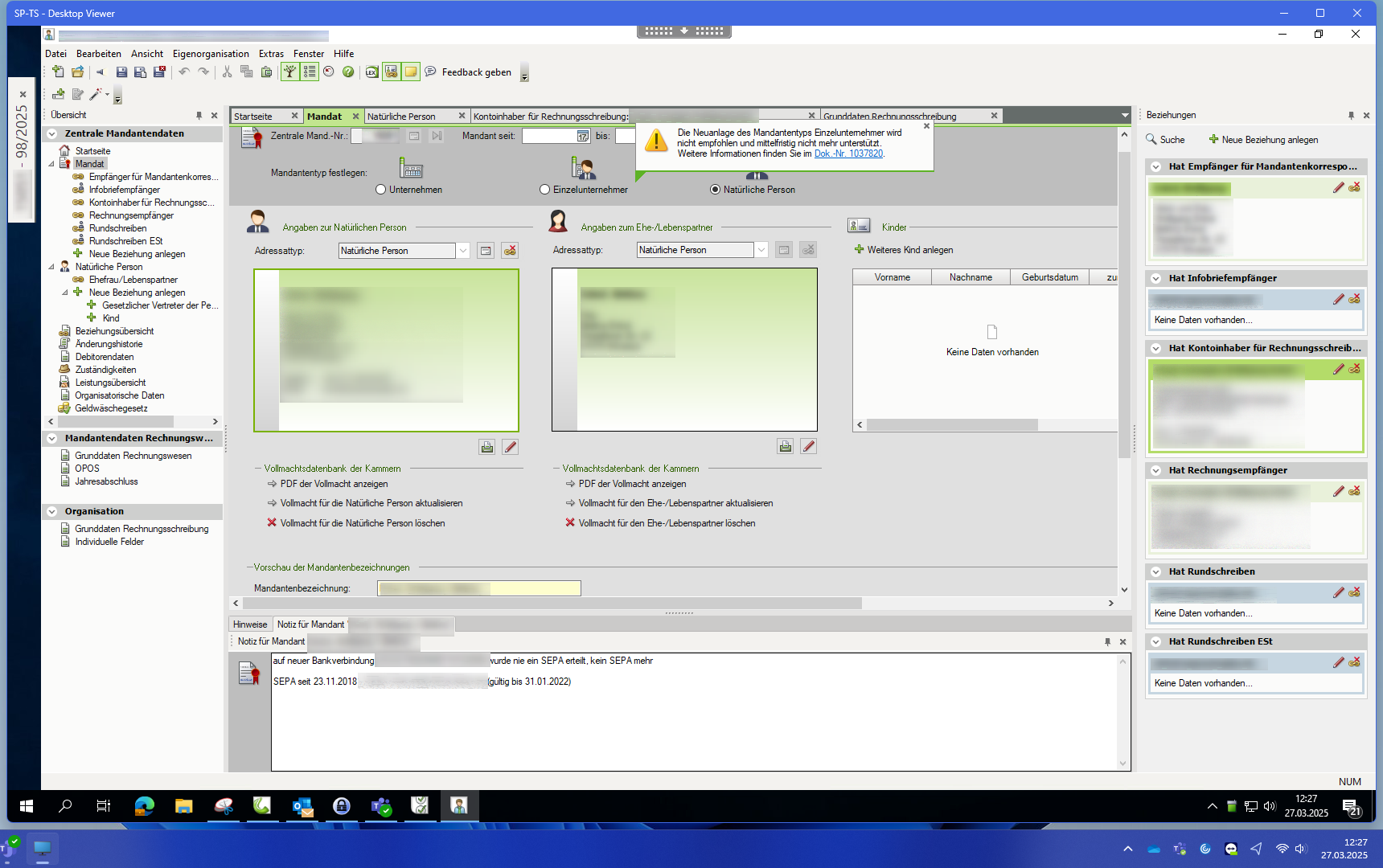Select the Einzelunternehmer radio button
This screenshot has width=1383, height=868.
click(x=545, y=190)
